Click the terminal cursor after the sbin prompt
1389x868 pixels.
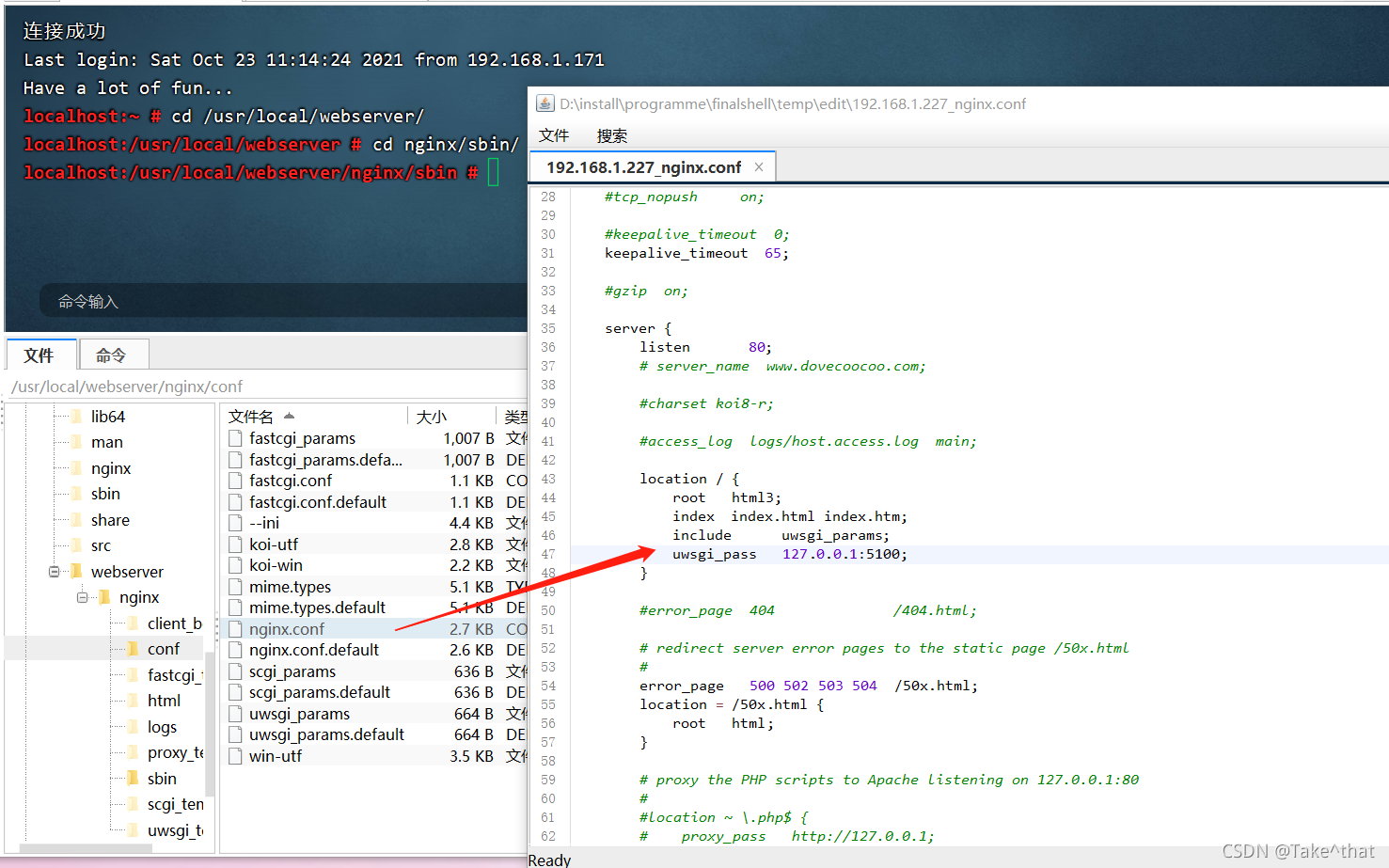493,172
